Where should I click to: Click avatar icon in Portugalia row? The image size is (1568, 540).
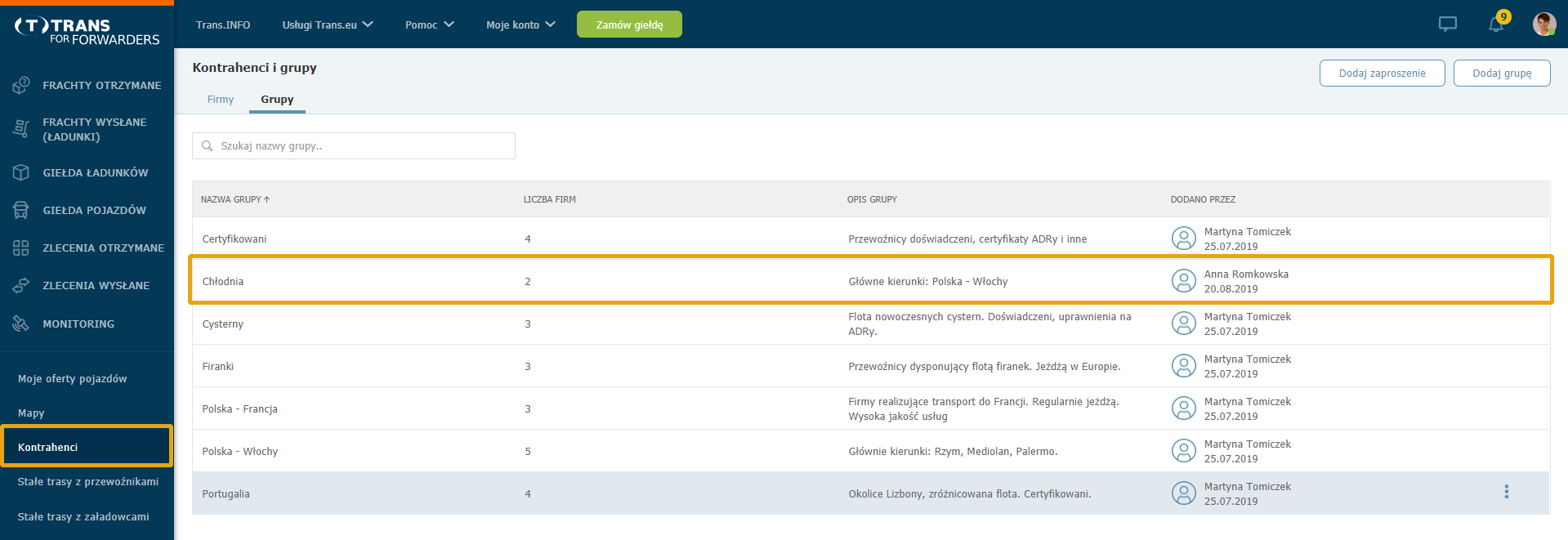coord(1184,493)
